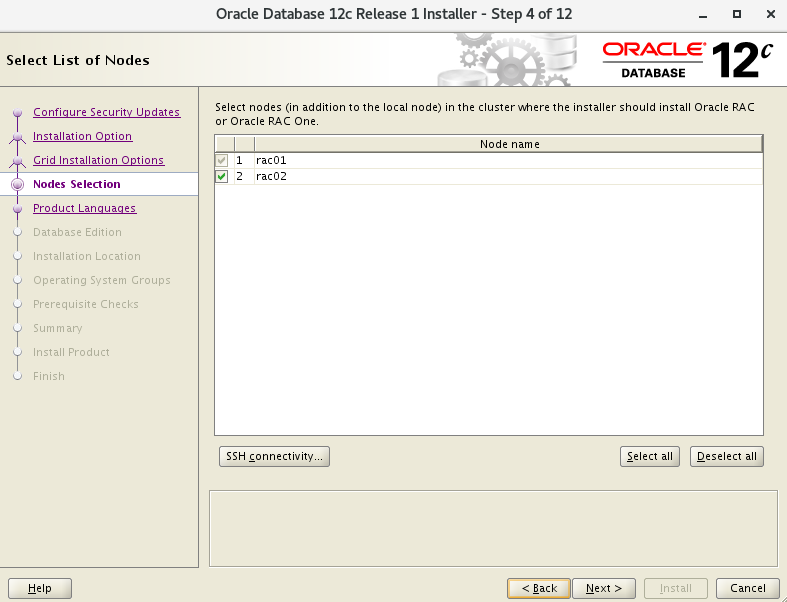Click the Prerequisite Checks step
This screenshot has height=602, width=787.
86,304
